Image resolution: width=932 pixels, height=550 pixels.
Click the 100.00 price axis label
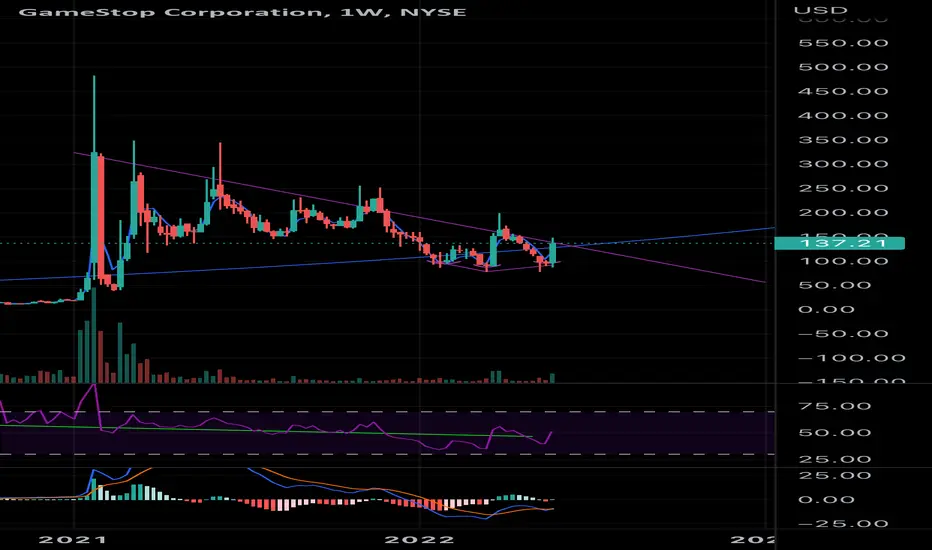pos(843,262)
